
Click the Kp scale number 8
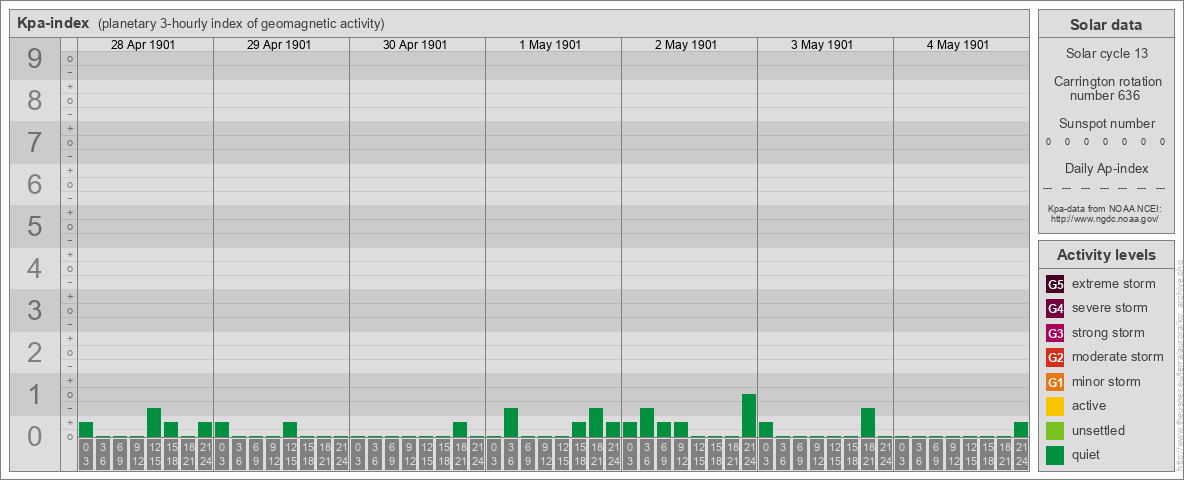tap(35, 100)
